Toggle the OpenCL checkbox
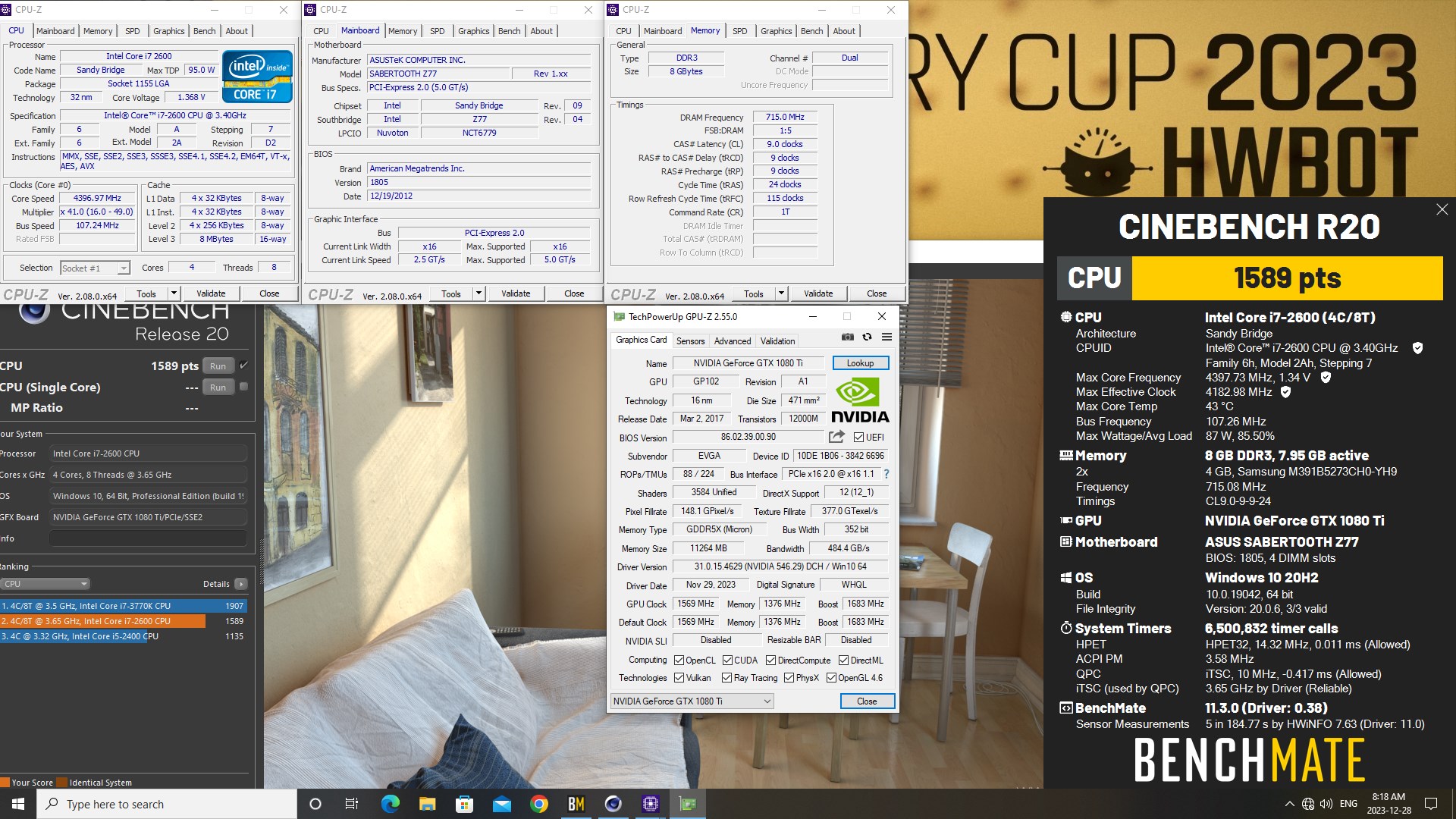The width and height of the screenshot is (1456, 819). (x=679, y=661)
